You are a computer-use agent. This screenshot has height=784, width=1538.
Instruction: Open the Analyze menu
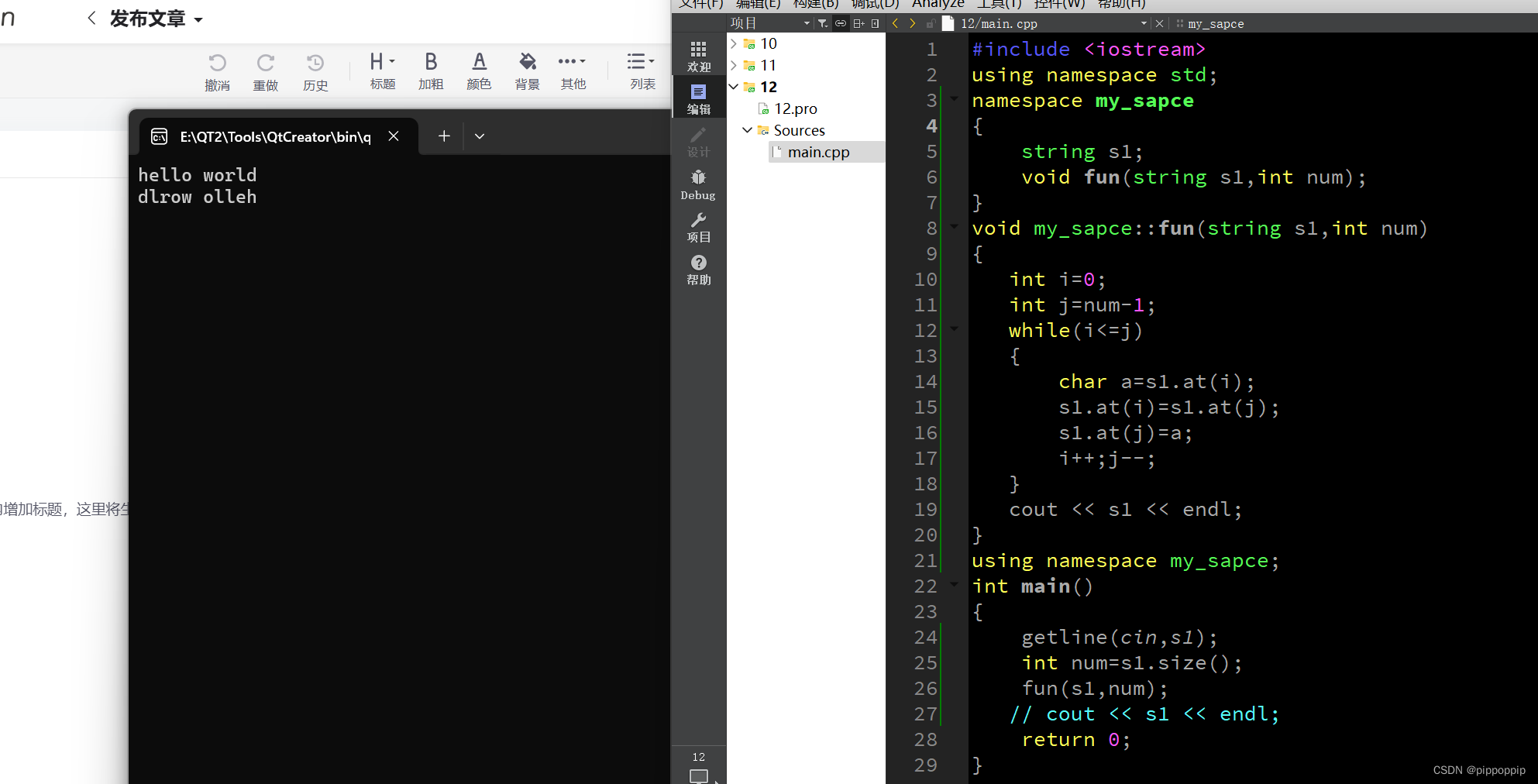(x=938, y=4)
